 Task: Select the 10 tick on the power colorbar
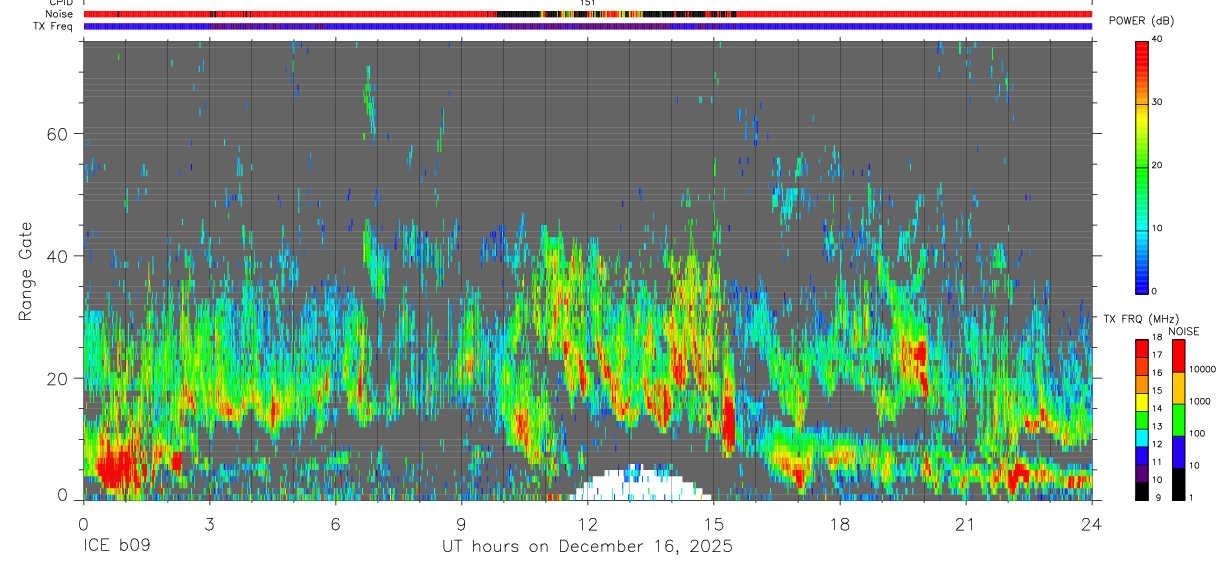pos(1158,228)
